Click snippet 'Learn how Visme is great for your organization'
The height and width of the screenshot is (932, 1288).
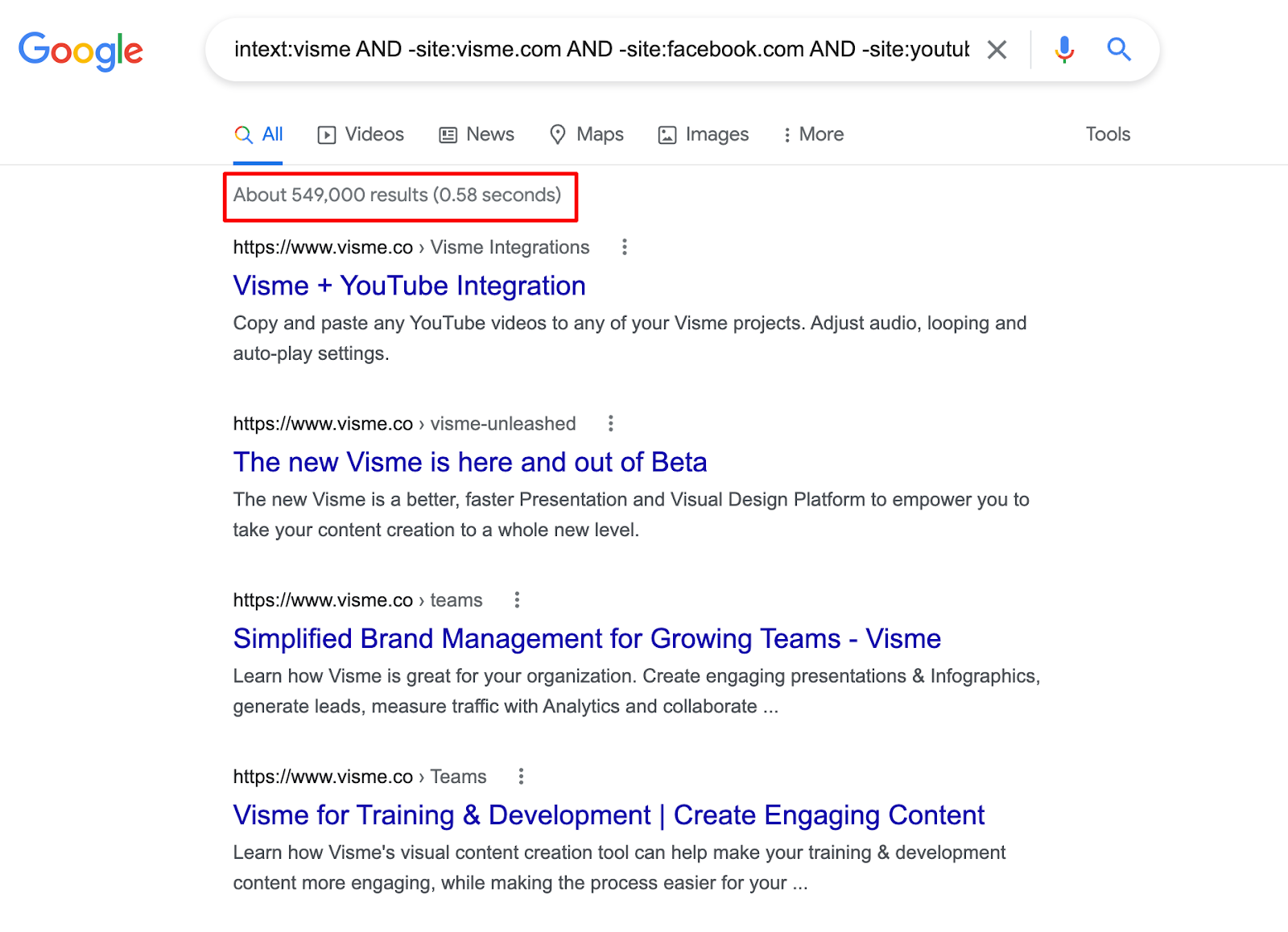[636, 691]
